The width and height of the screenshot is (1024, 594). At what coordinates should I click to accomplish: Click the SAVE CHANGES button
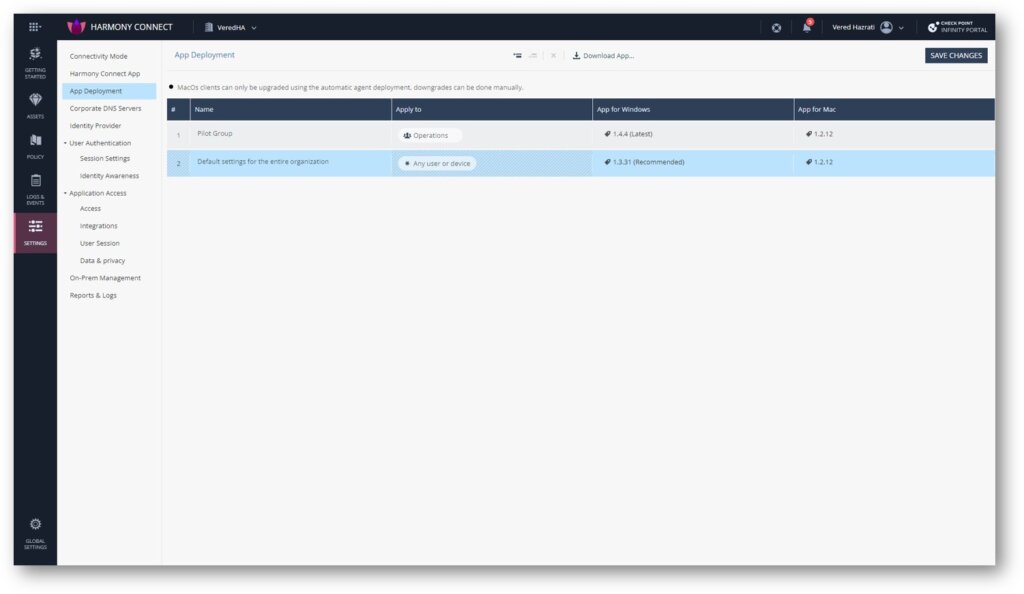tap(957, 55)
